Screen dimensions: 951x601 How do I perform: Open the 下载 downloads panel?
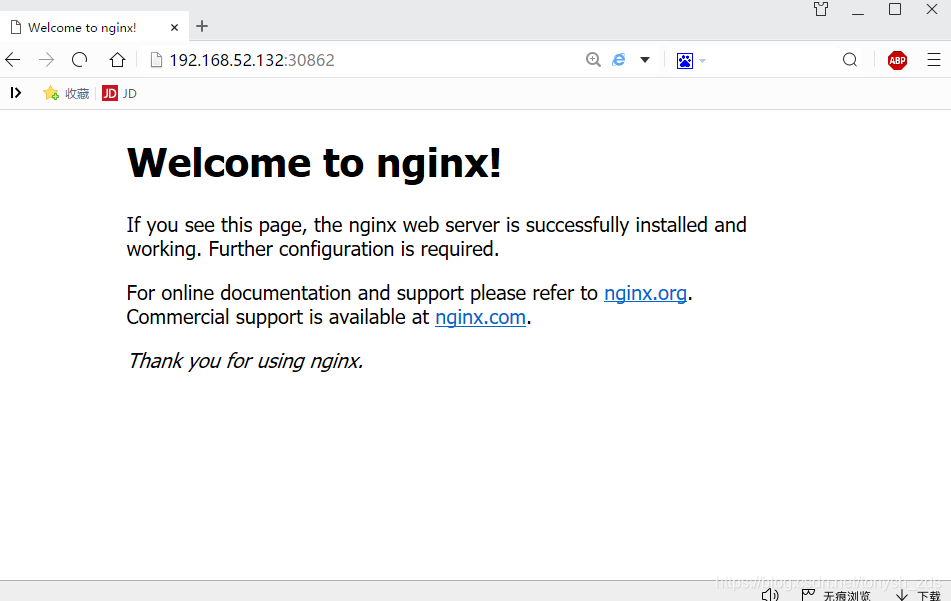point(918,596)
